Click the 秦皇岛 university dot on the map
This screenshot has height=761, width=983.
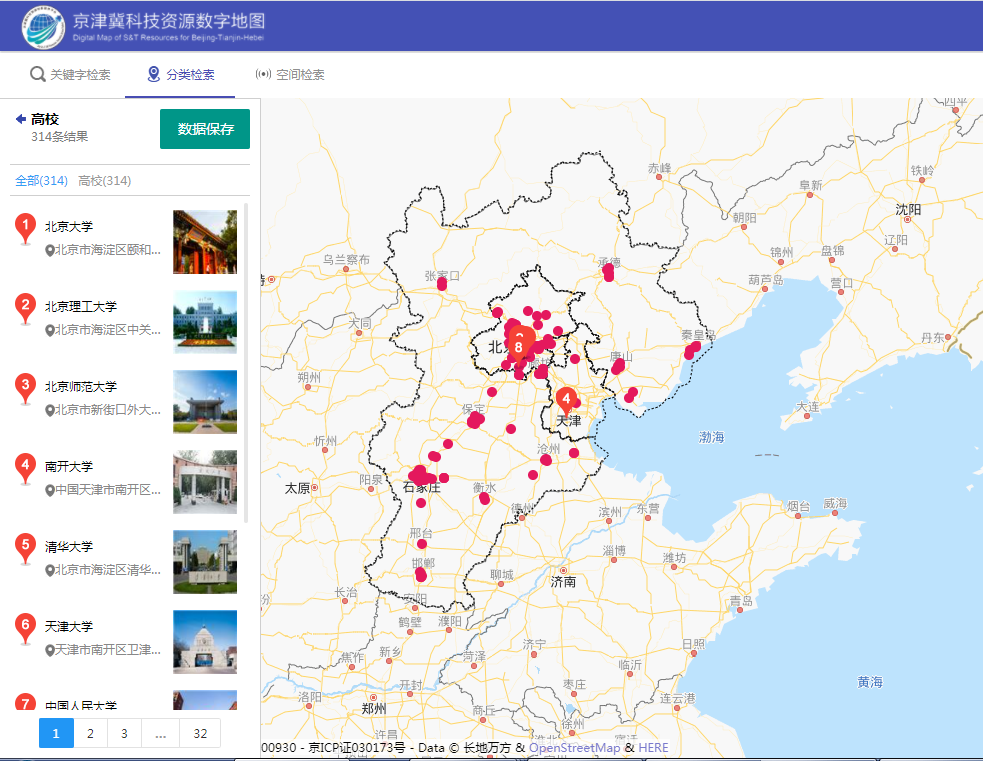click(x=692, y=350)
